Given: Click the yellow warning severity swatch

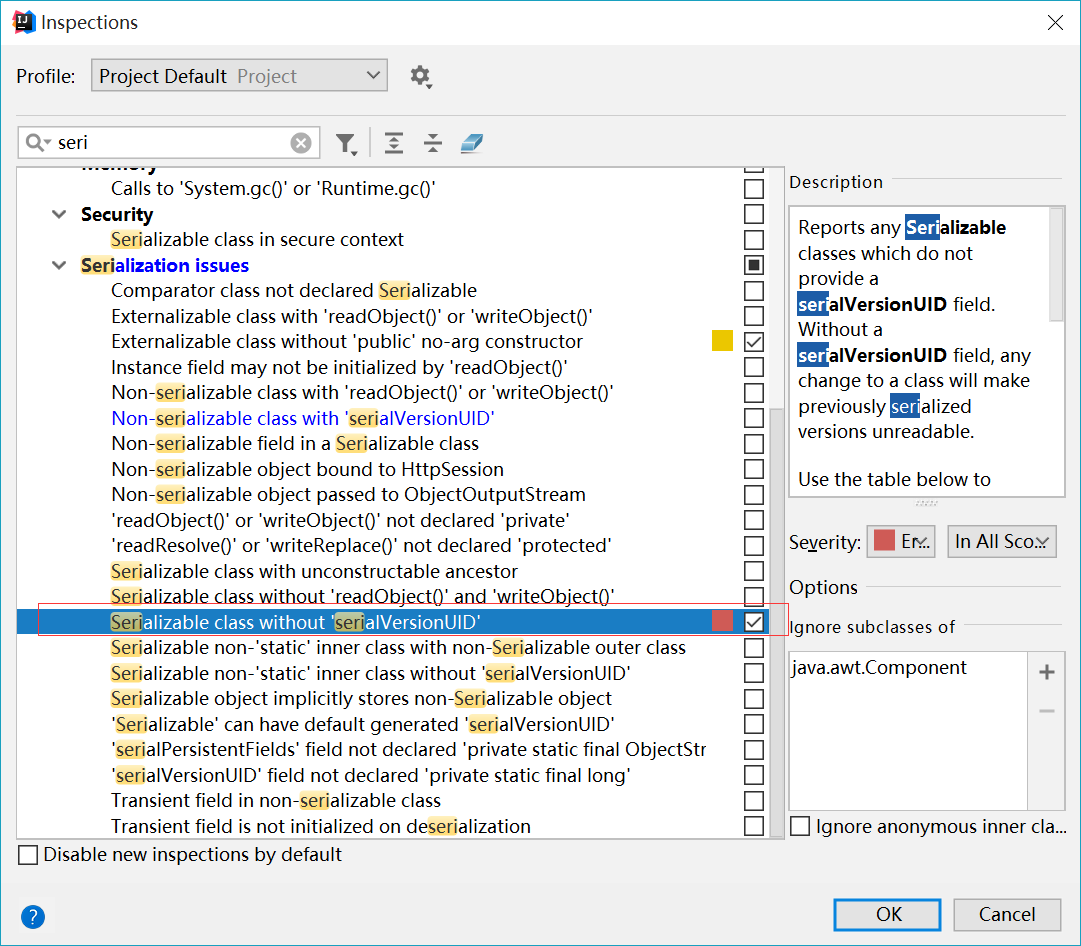Looking at the screenshot, I should (722, 341).
